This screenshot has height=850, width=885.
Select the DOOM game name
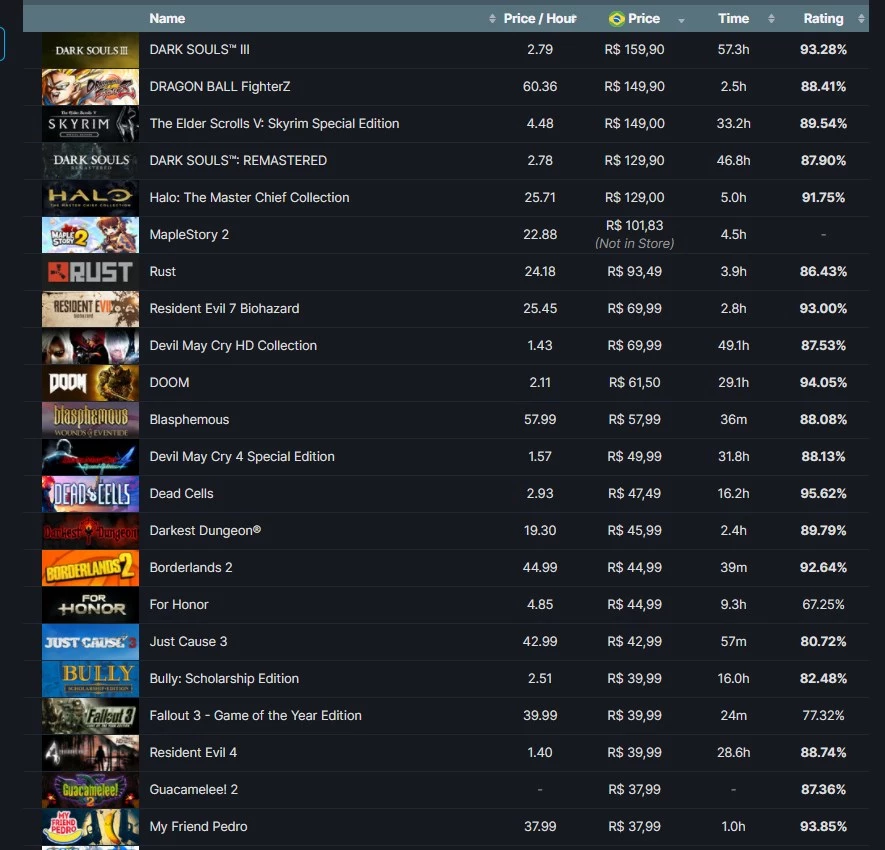pos(169,383)
